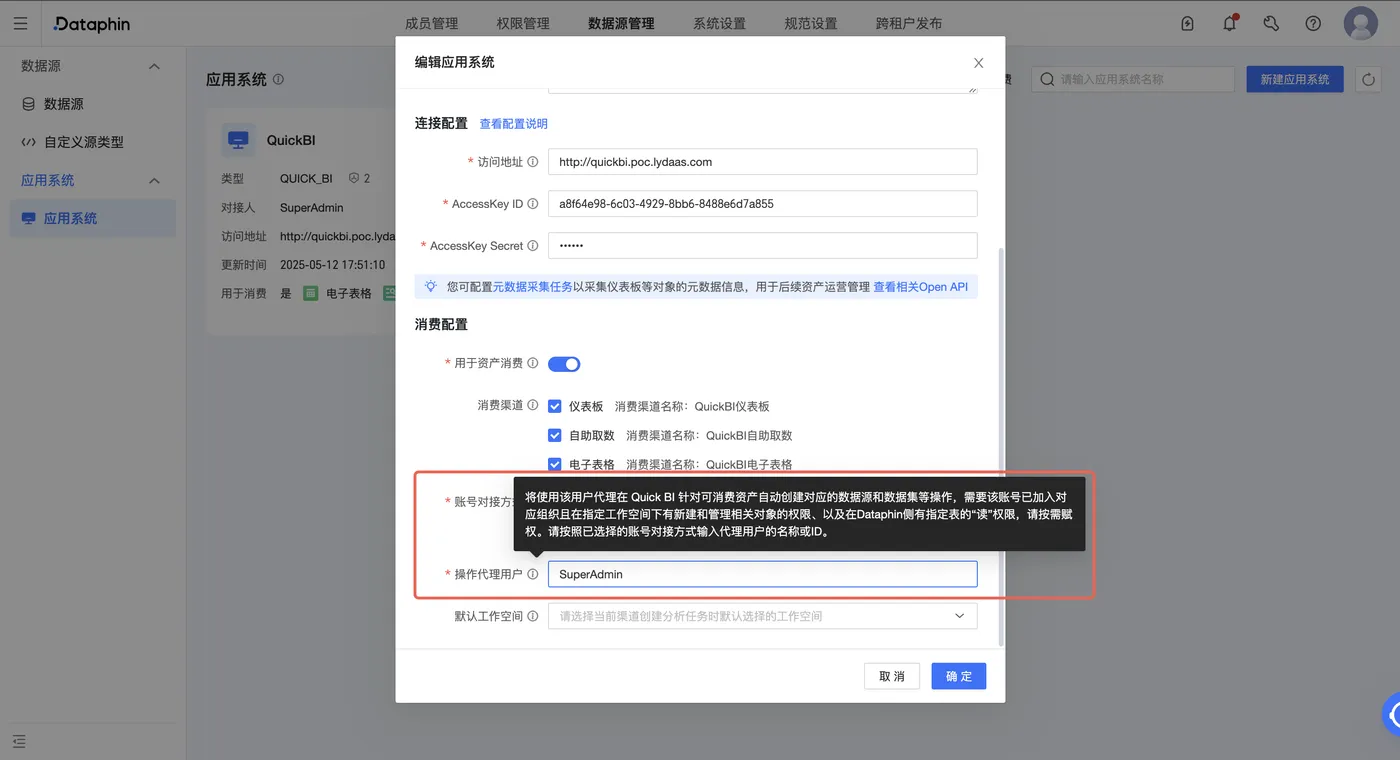Click the update time 2025-05-12 17:51:10
The height and width of the screenshot is (760, 1400).
(x=332, y=265)
